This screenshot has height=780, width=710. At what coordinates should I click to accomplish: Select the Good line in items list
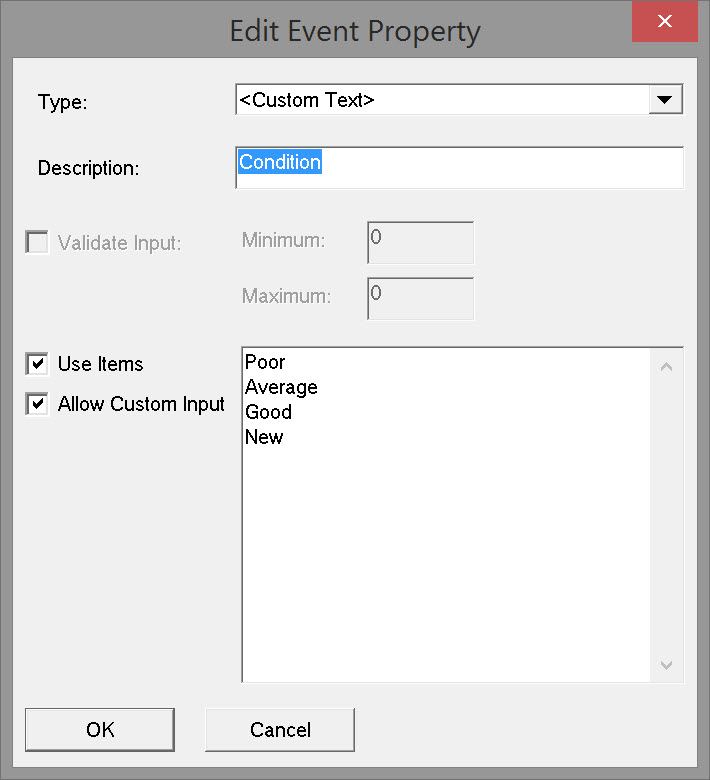pyautogui.click(x=268, y=412)
